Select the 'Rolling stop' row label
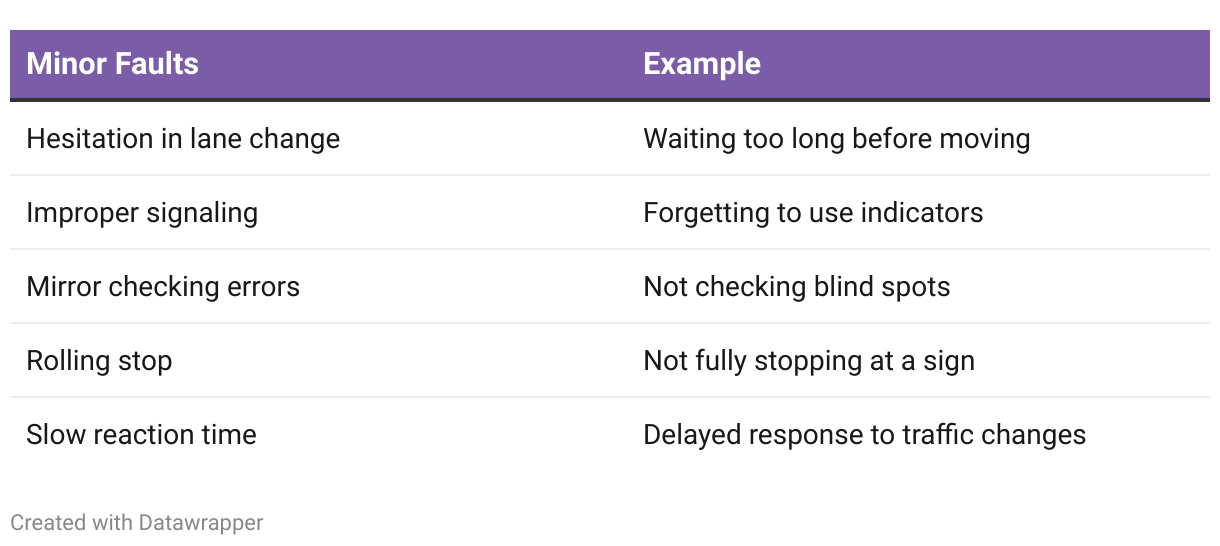Viewport: 1220px width, 546px height. coord(99,360)
